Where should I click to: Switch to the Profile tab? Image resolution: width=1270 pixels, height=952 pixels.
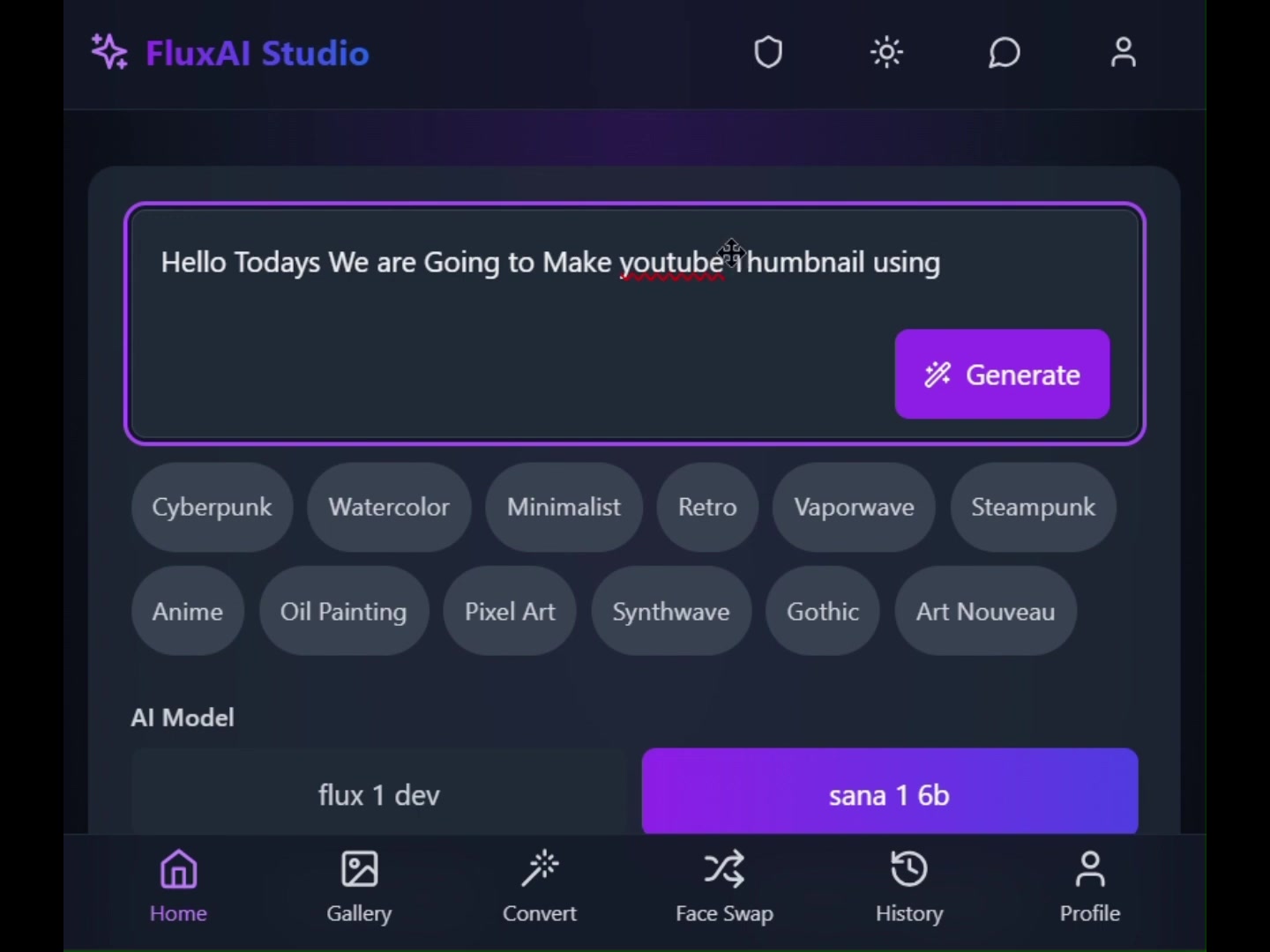[1090, 888]
